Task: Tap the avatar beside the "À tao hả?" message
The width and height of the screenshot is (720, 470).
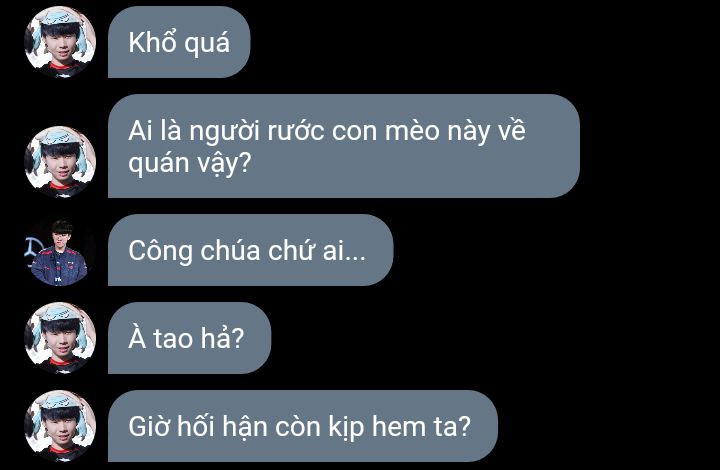Action: click(60, 338)
